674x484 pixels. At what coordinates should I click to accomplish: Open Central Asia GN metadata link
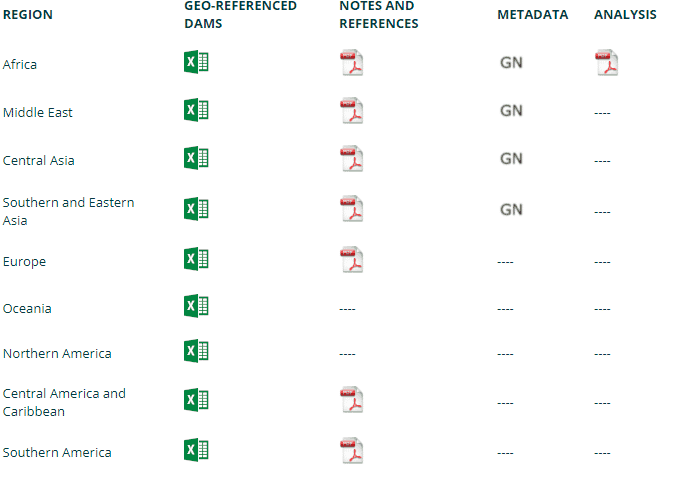pos(511,159)
